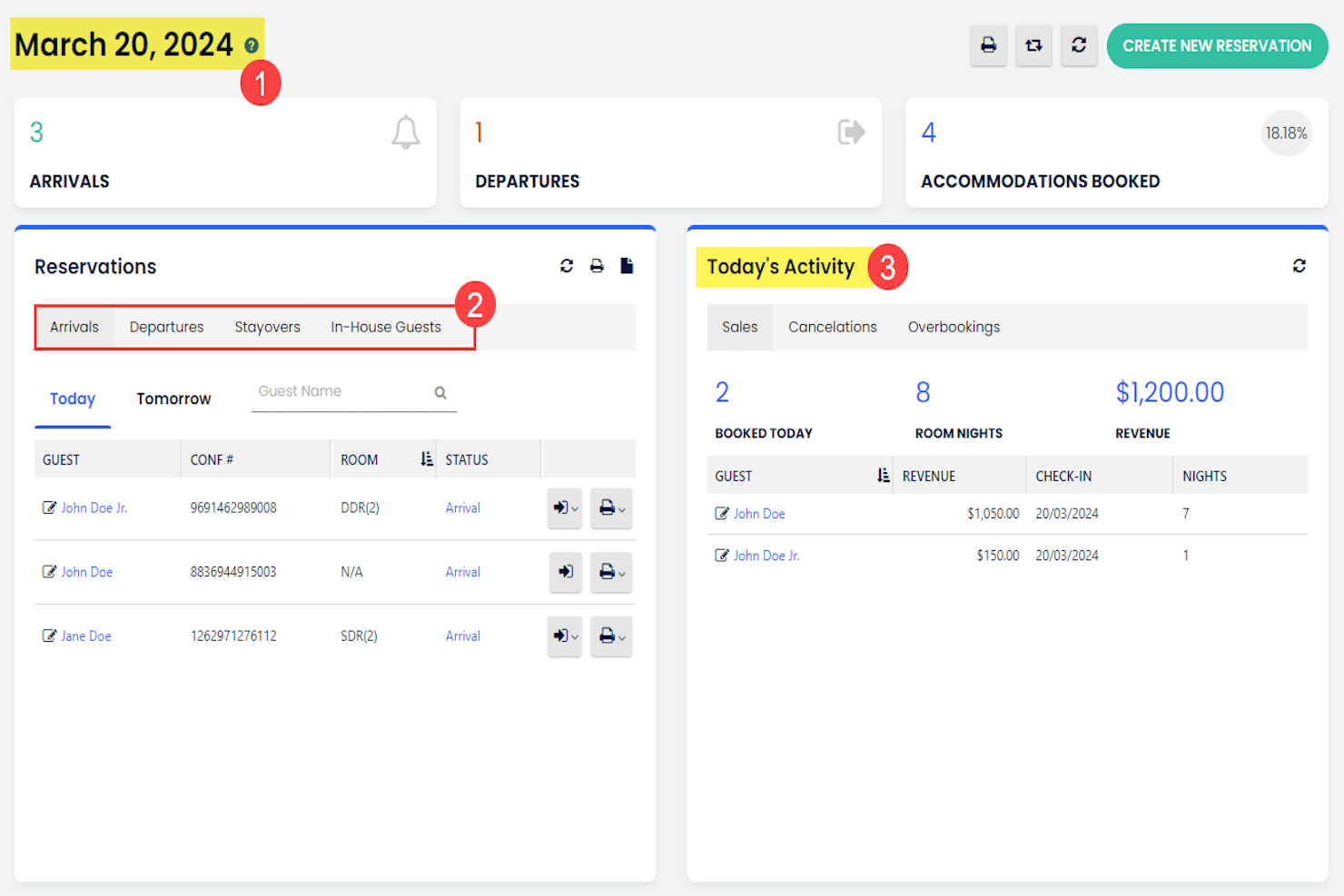Switch to the Cancelations tab
Image resolution: width=1344 pixels, height=896 pixels.
pos(832,327)
